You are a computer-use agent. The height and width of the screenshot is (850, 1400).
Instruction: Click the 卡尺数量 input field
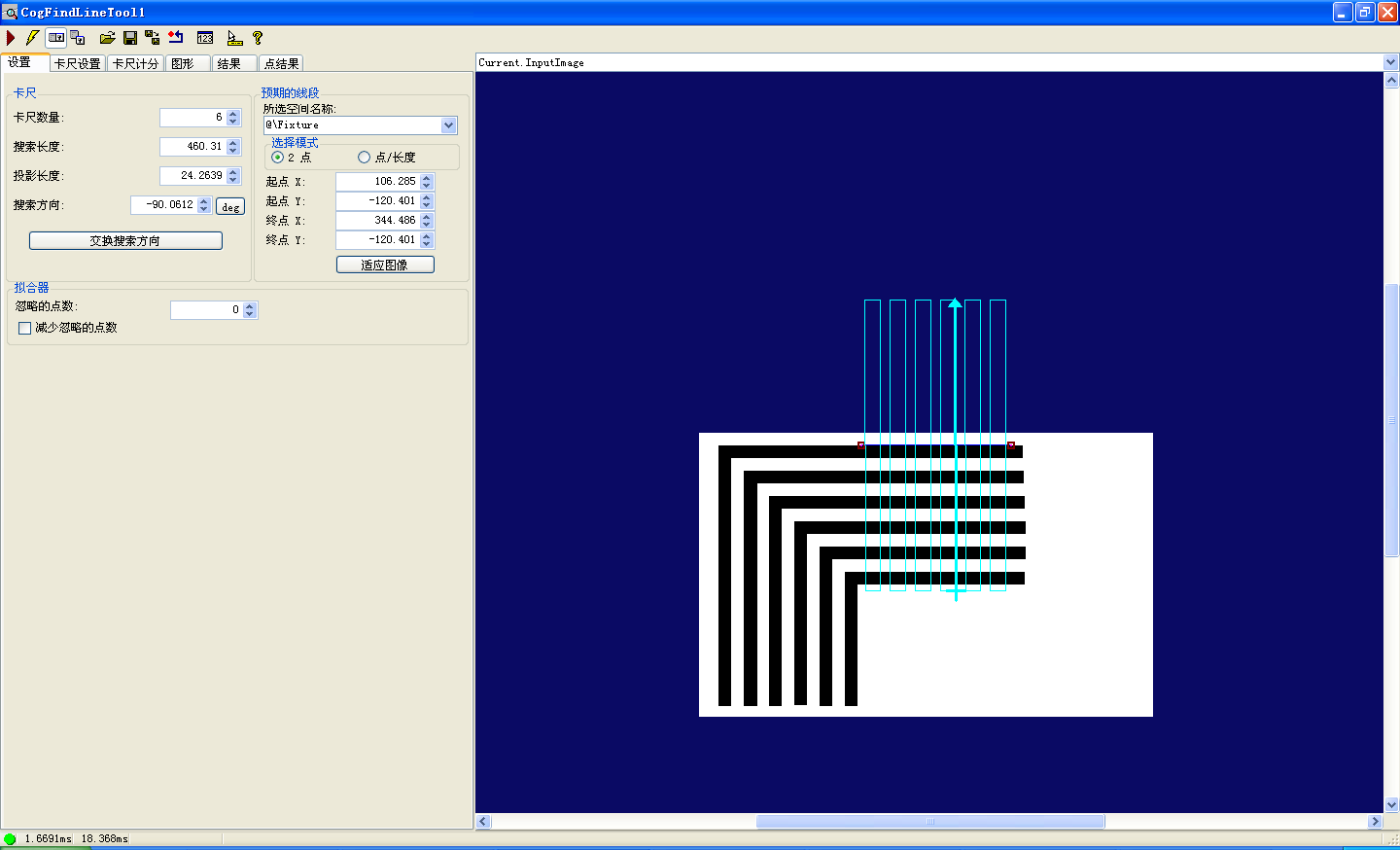(192, 118)
